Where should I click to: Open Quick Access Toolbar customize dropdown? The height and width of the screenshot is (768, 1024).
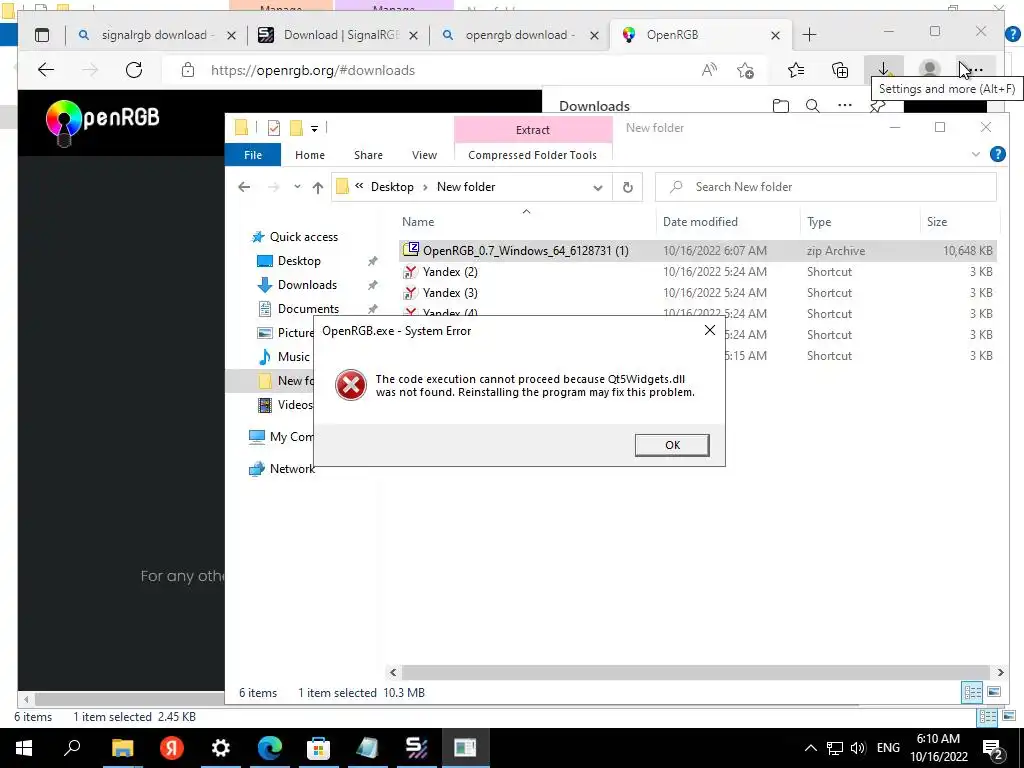pos(314,128)
